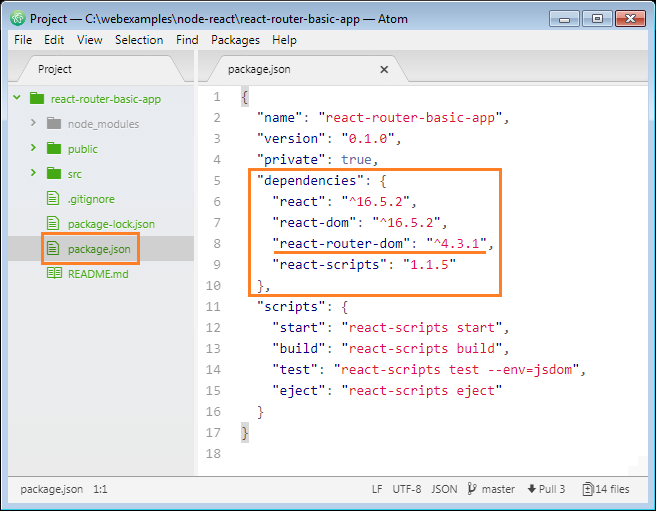Open the Edit menu

tap(54, 40)
